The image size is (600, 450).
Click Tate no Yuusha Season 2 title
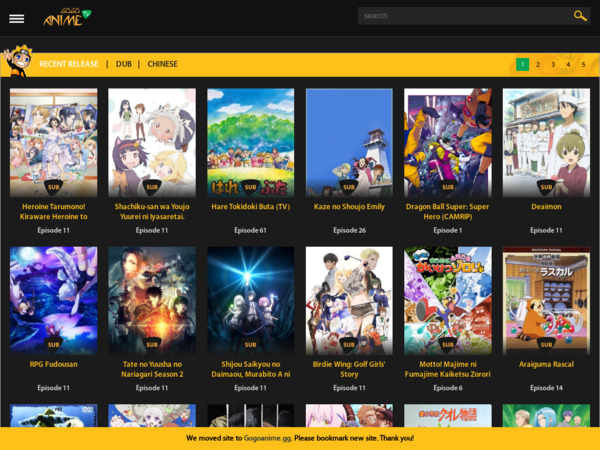click(x=152, y=369)
